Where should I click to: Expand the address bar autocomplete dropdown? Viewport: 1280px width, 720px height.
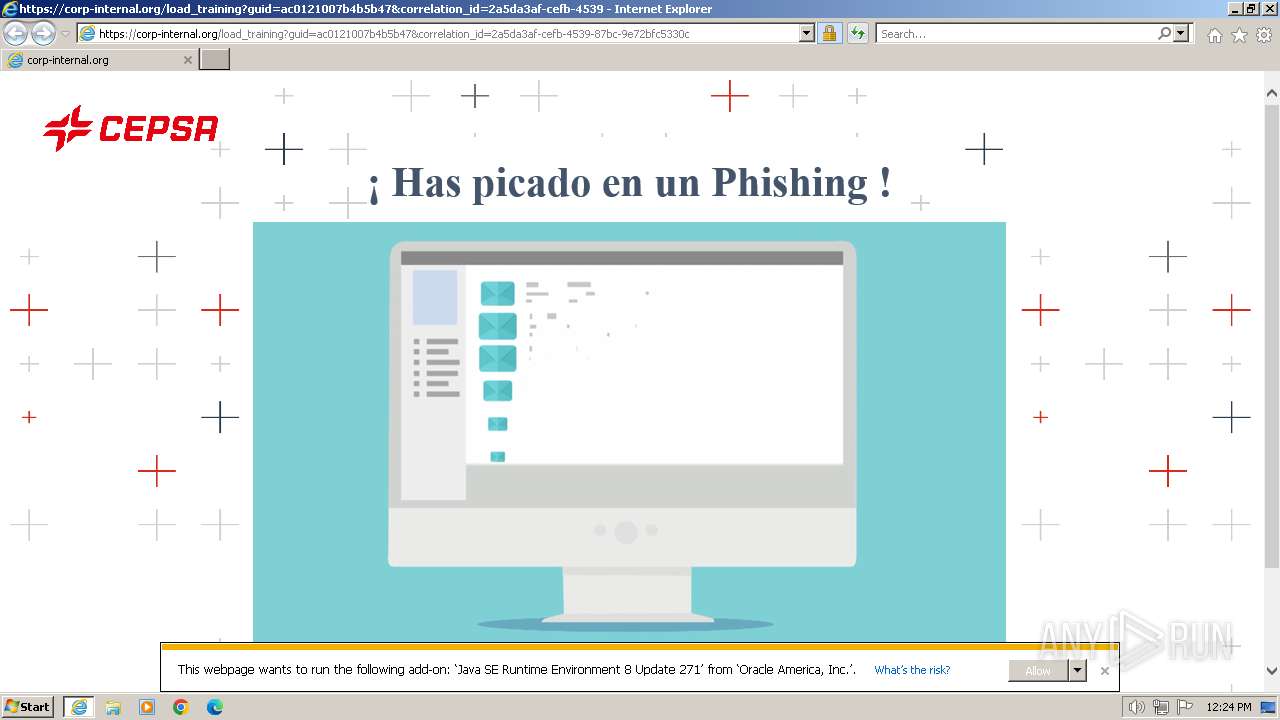(807, 33)
